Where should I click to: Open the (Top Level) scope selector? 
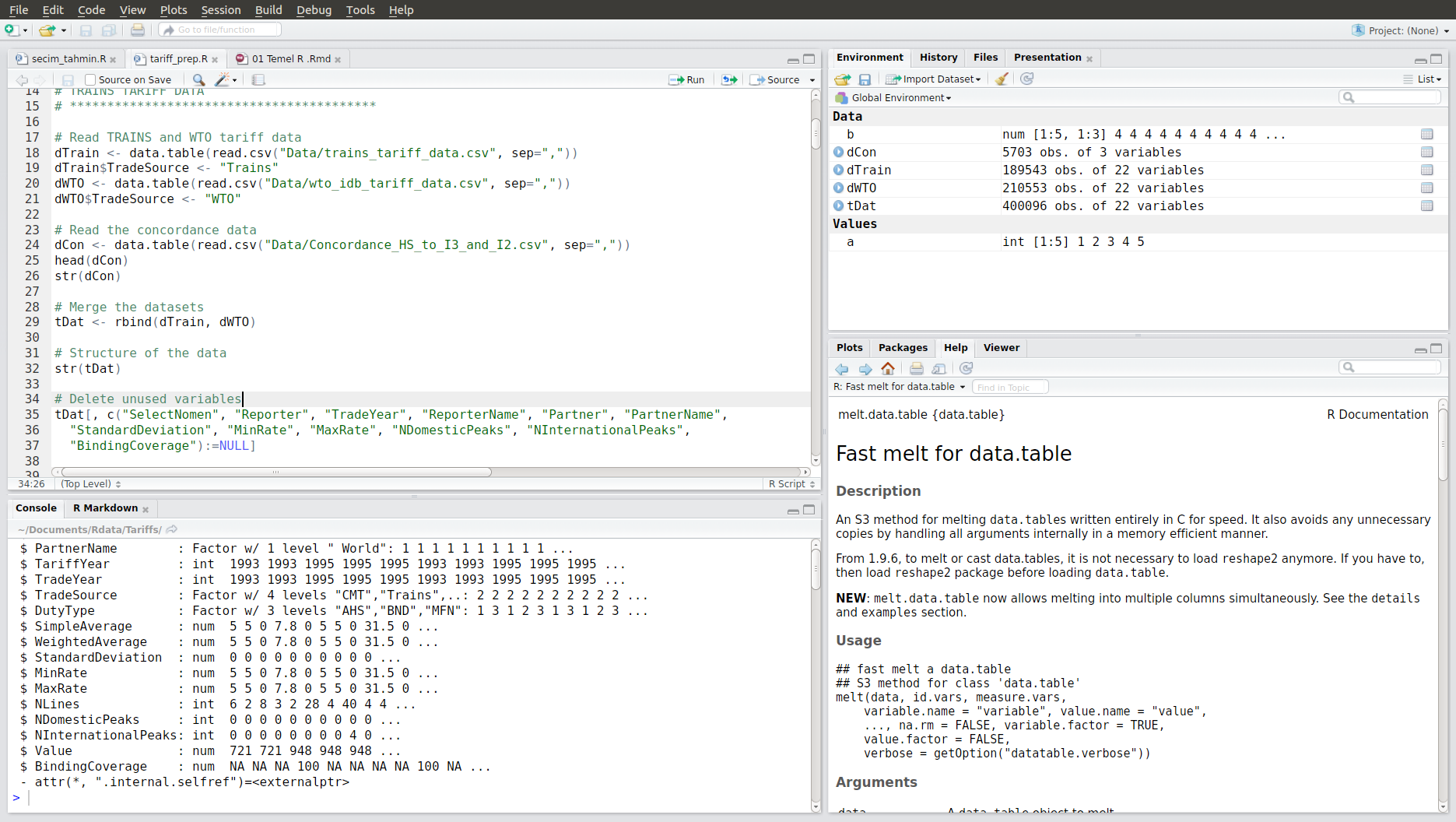pos(91,484)
